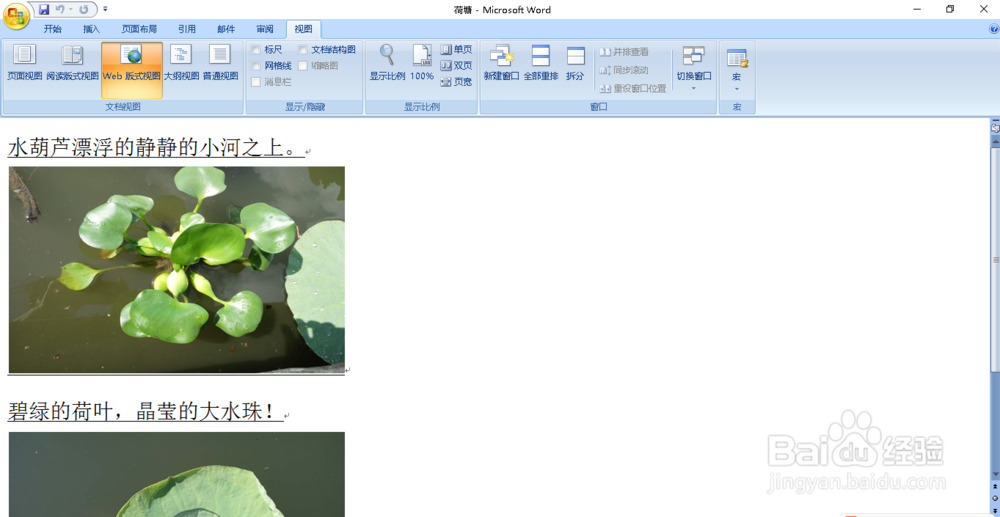
Task: Open the 邮件 tab
Action: pos(226,29)
